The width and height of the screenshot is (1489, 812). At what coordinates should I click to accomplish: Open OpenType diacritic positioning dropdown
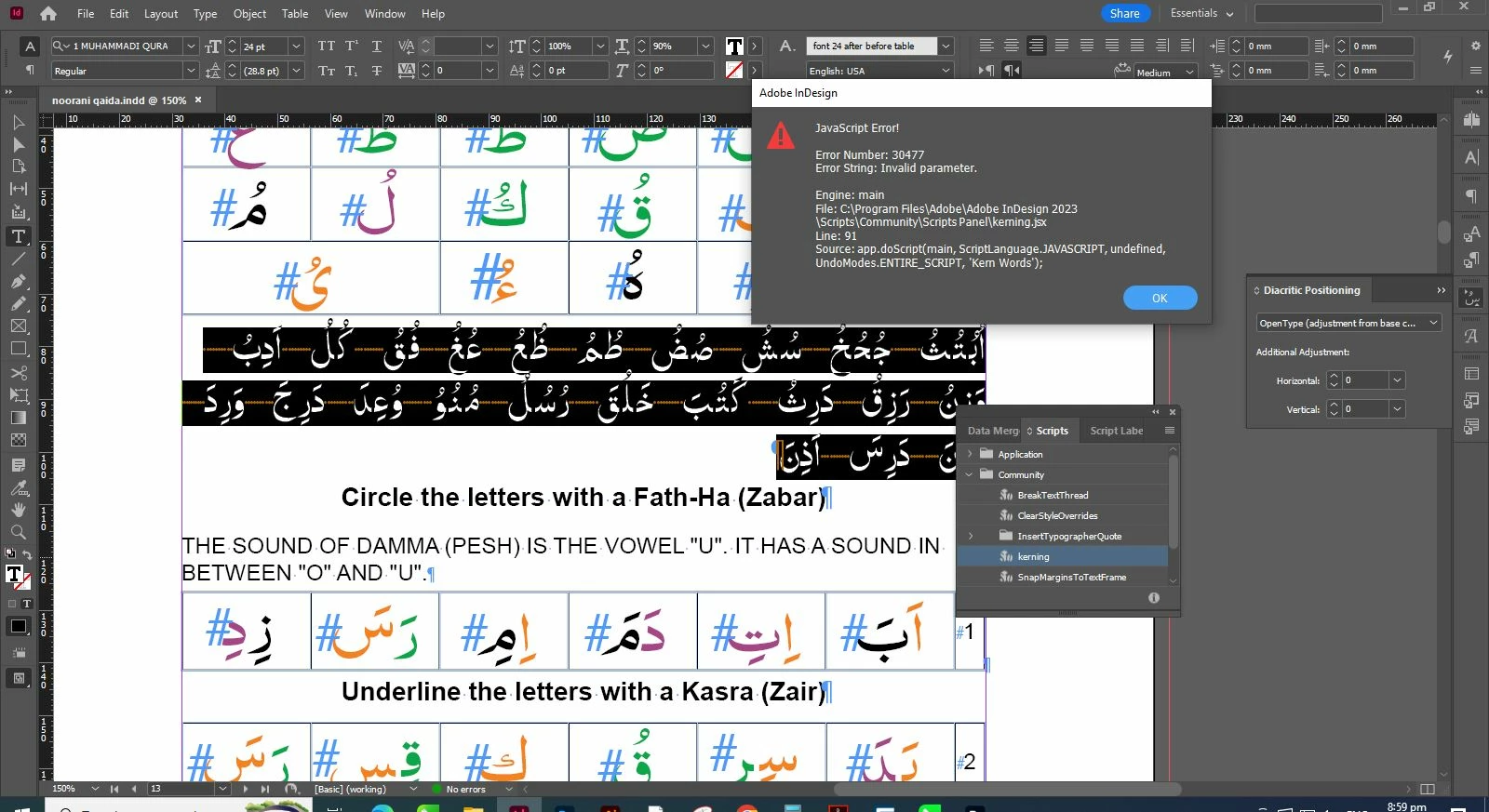[x=1348, y=323]
